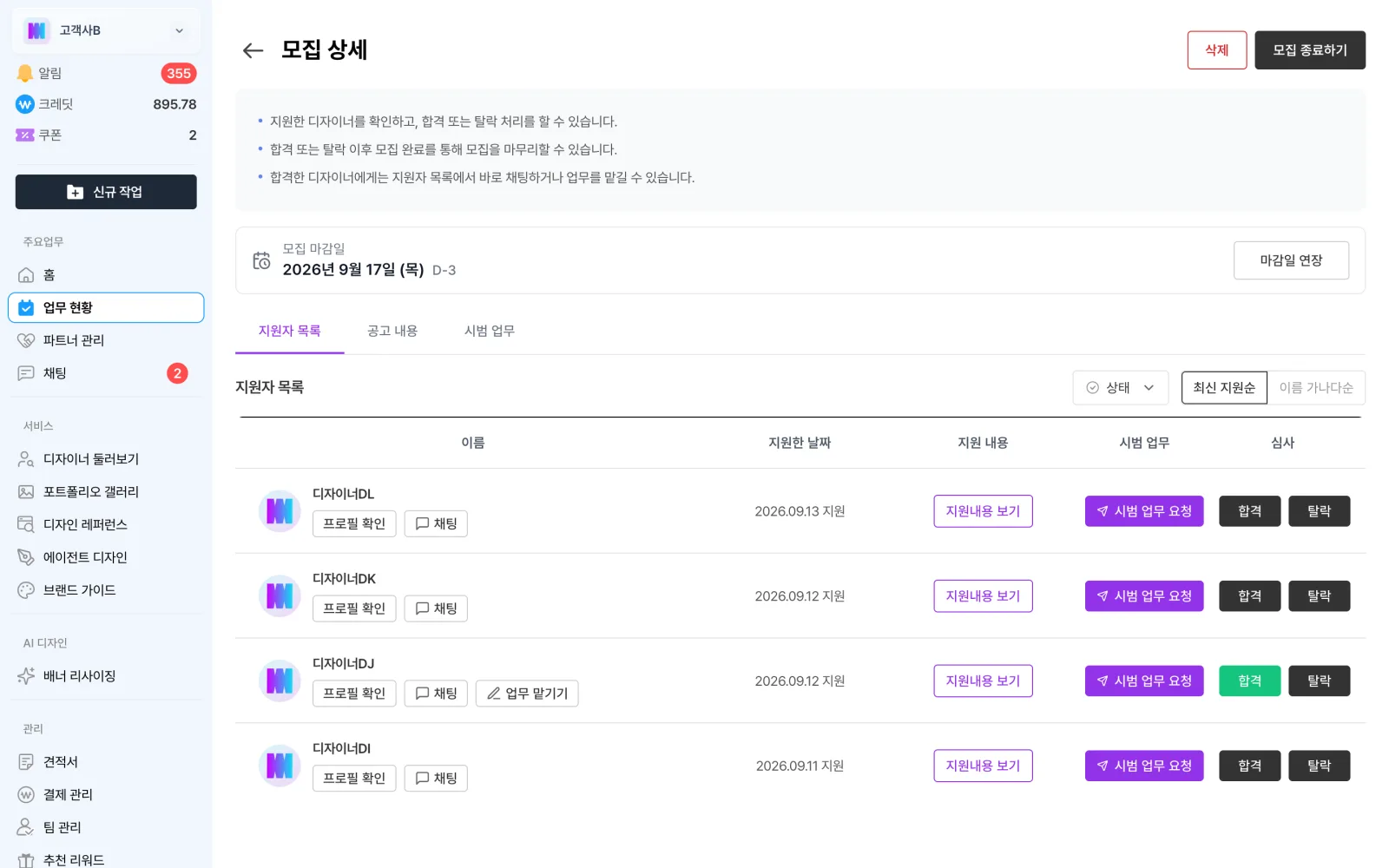Screen dimensions: 1389x868
Task: Open the 알림 bell icon
Action: point(25,73)
